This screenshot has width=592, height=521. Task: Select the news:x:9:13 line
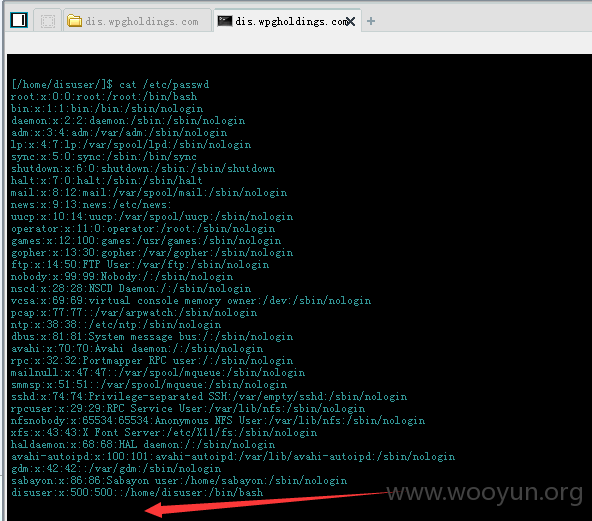pyautogui.click(x=91, y=205)
